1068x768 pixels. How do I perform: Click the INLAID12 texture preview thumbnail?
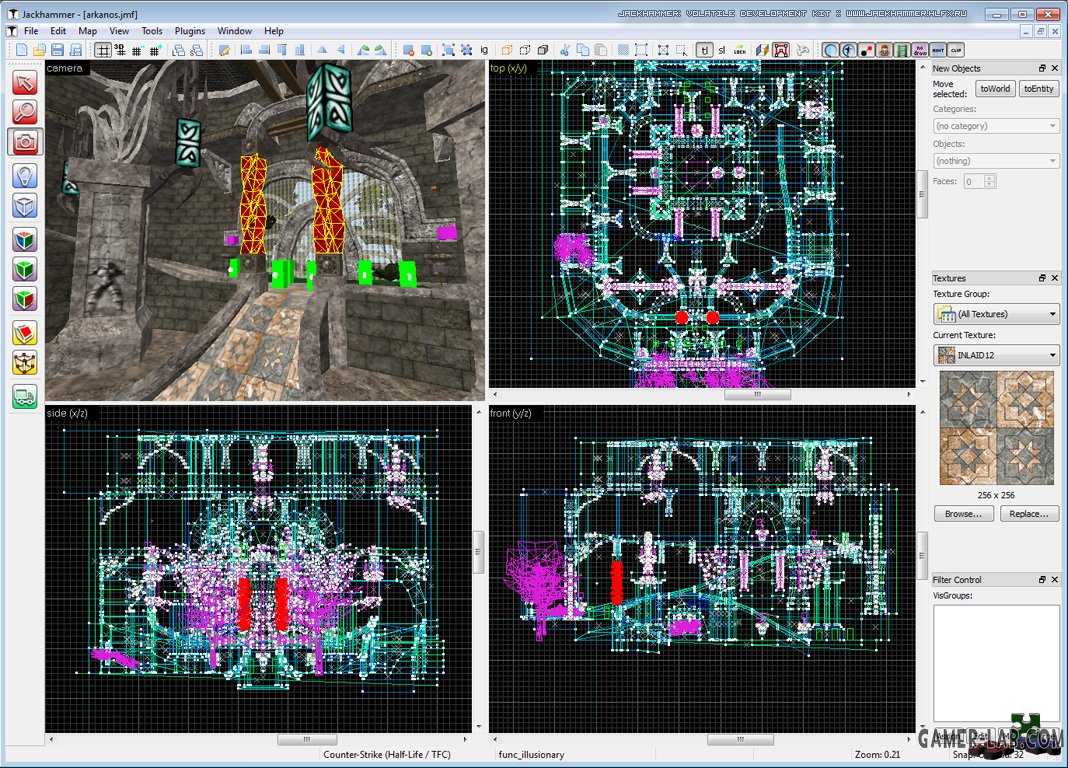(x=996, y=428)
